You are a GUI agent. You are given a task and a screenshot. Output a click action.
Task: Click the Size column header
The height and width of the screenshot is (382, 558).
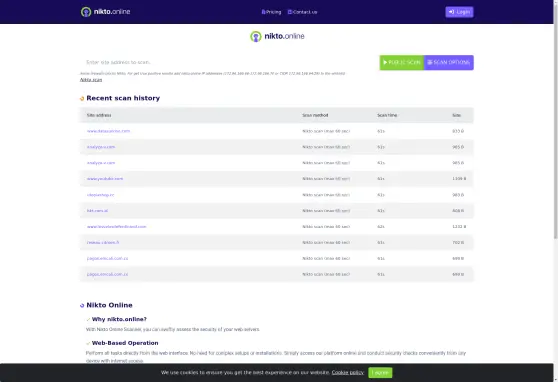(x=457, y=115)
